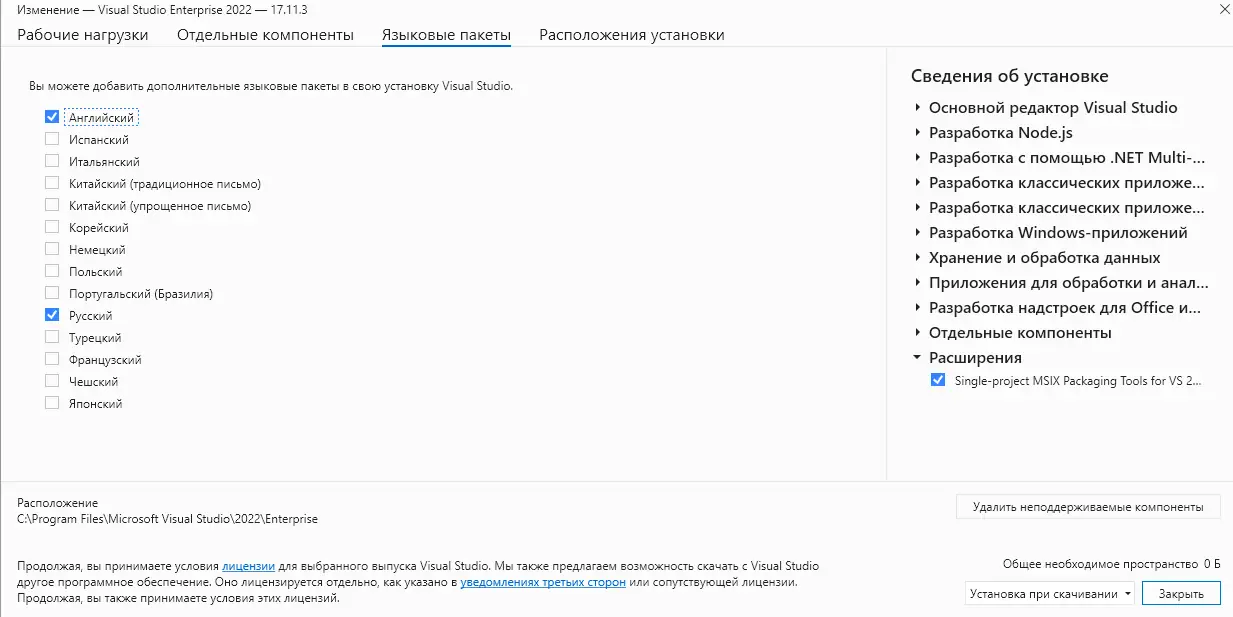The height and width of the screenshot is (617, 1233).
Task: Go to the Расположения установки tab
Action: [x=631, y=35]
